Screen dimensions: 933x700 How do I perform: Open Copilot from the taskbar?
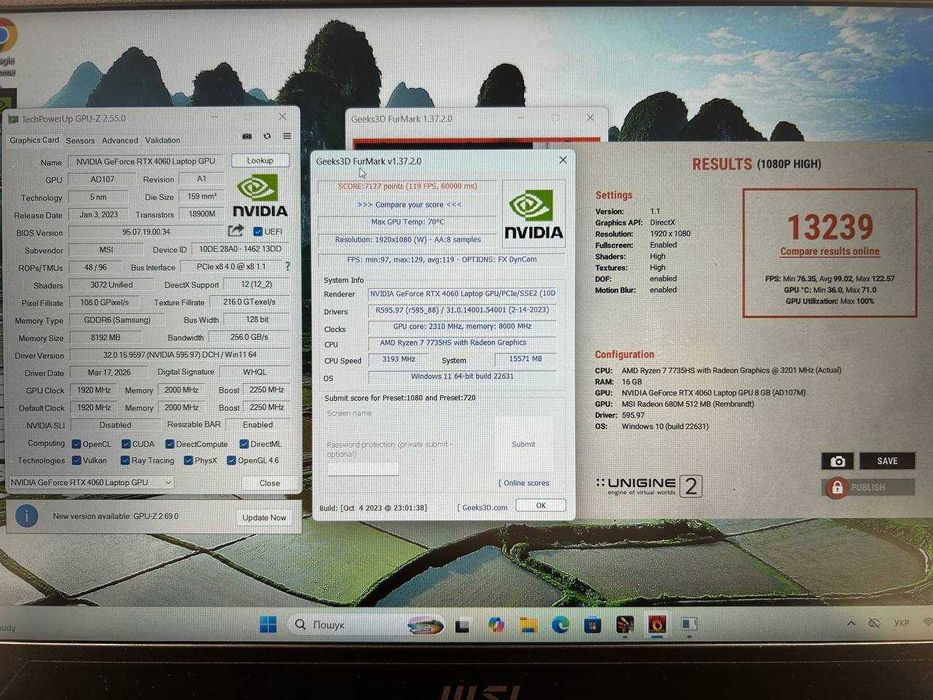(496, 625)
